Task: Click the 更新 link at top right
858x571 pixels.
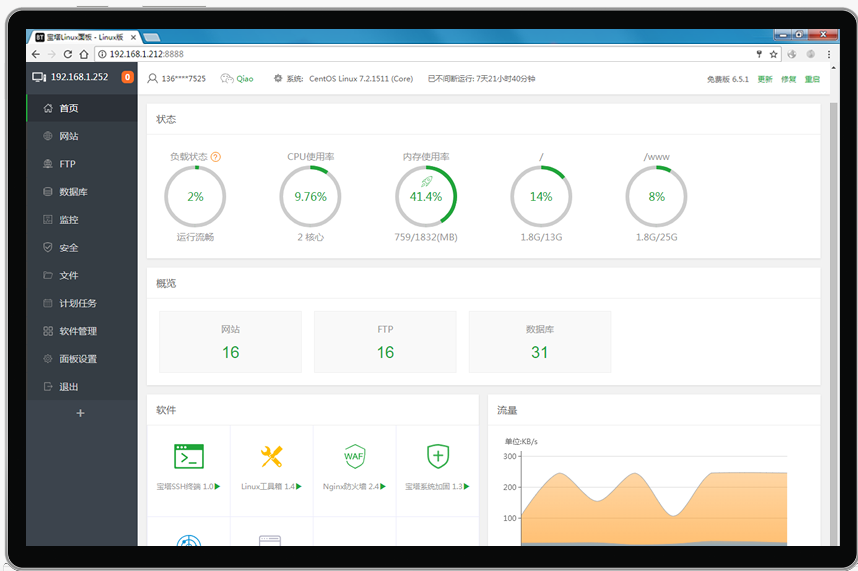Action: click(x=765, y=79)
